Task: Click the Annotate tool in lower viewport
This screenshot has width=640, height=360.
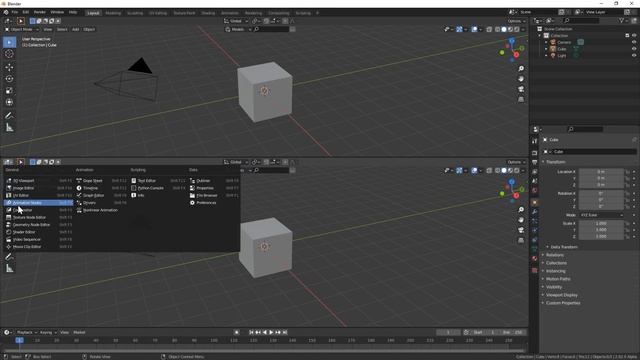Action: point(9,257)
